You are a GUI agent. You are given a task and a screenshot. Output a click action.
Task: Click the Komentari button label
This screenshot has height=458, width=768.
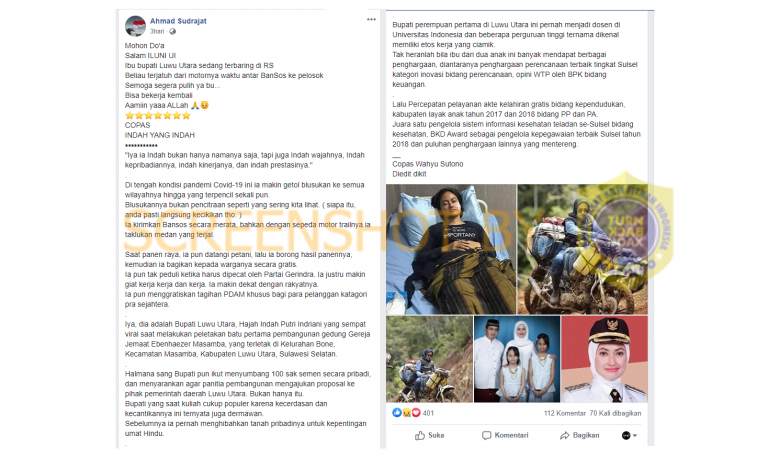511,435
